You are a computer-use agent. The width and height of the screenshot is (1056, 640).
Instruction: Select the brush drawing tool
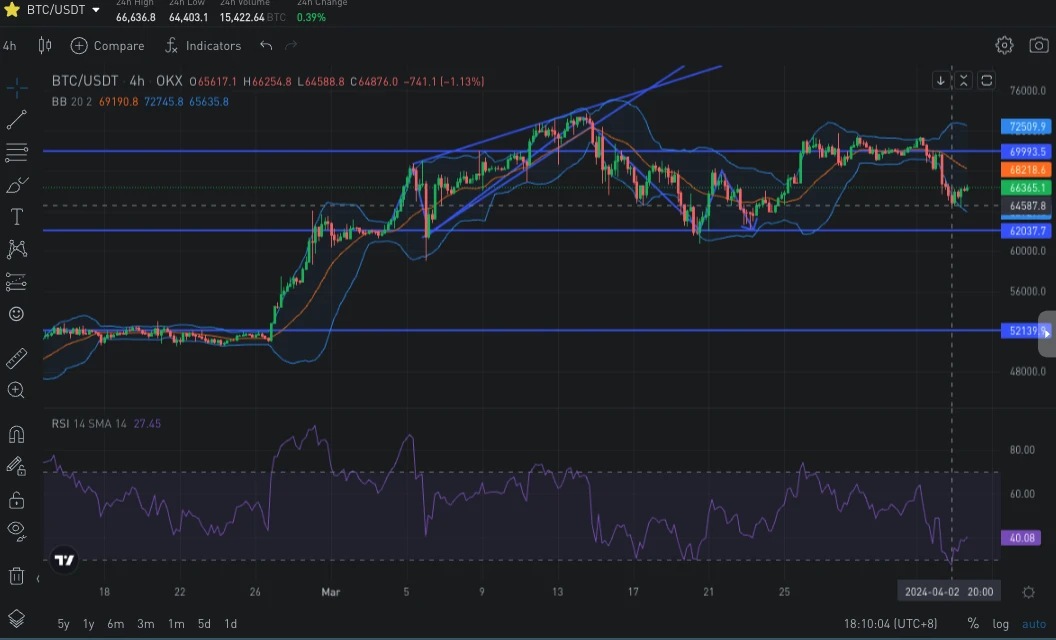click(x=16, y=185)
